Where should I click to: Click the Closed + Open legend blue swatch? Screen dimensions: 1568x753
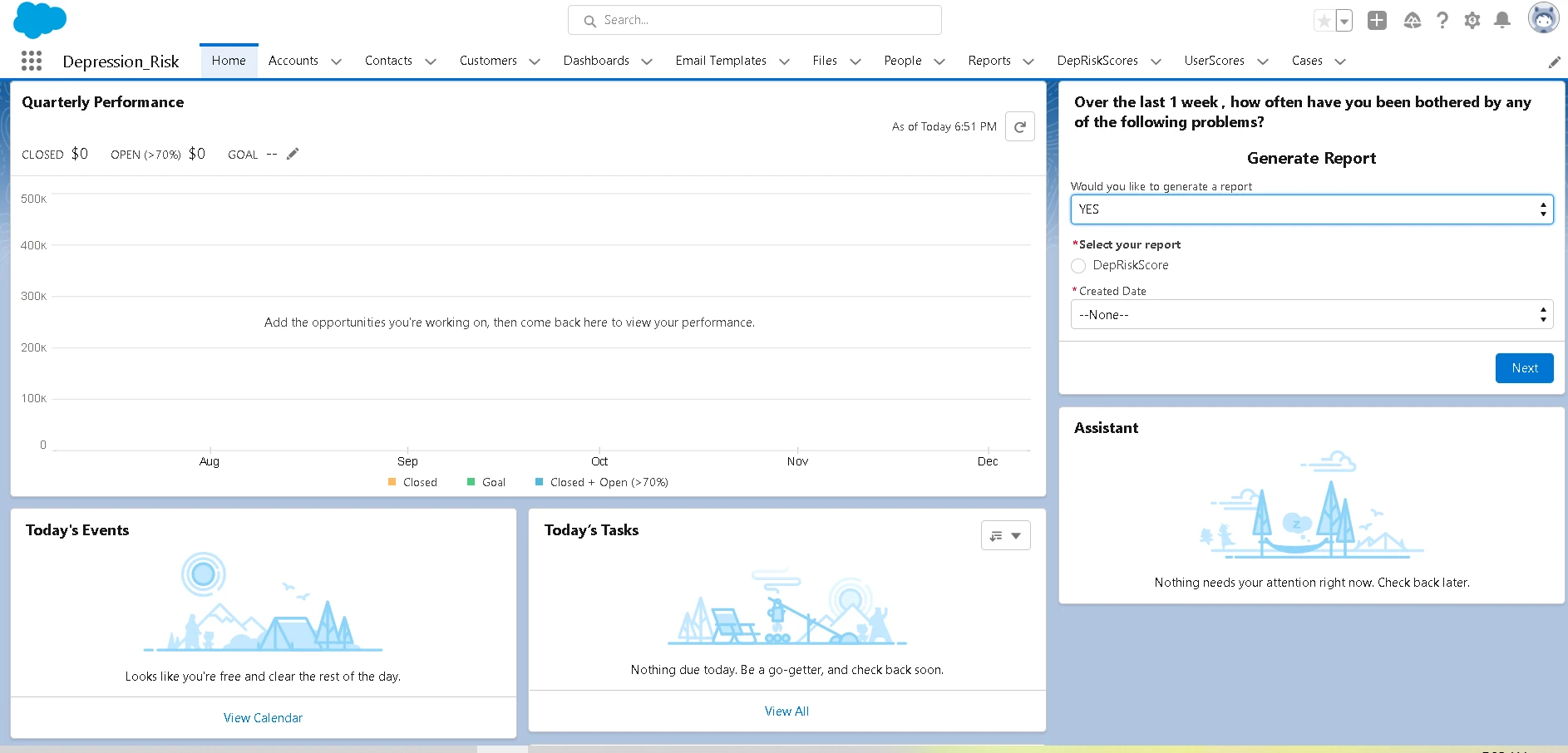click(540, 482)
